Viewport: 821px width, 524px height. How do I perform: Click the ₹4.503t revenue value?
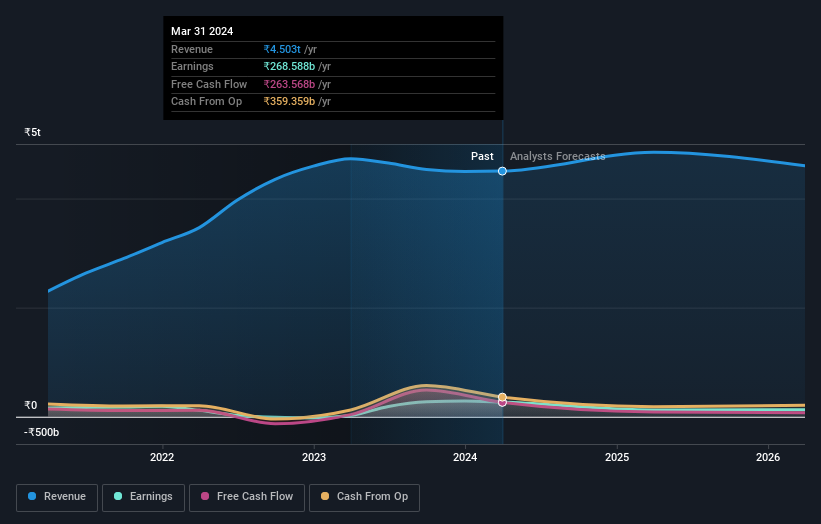click(282, 49)
